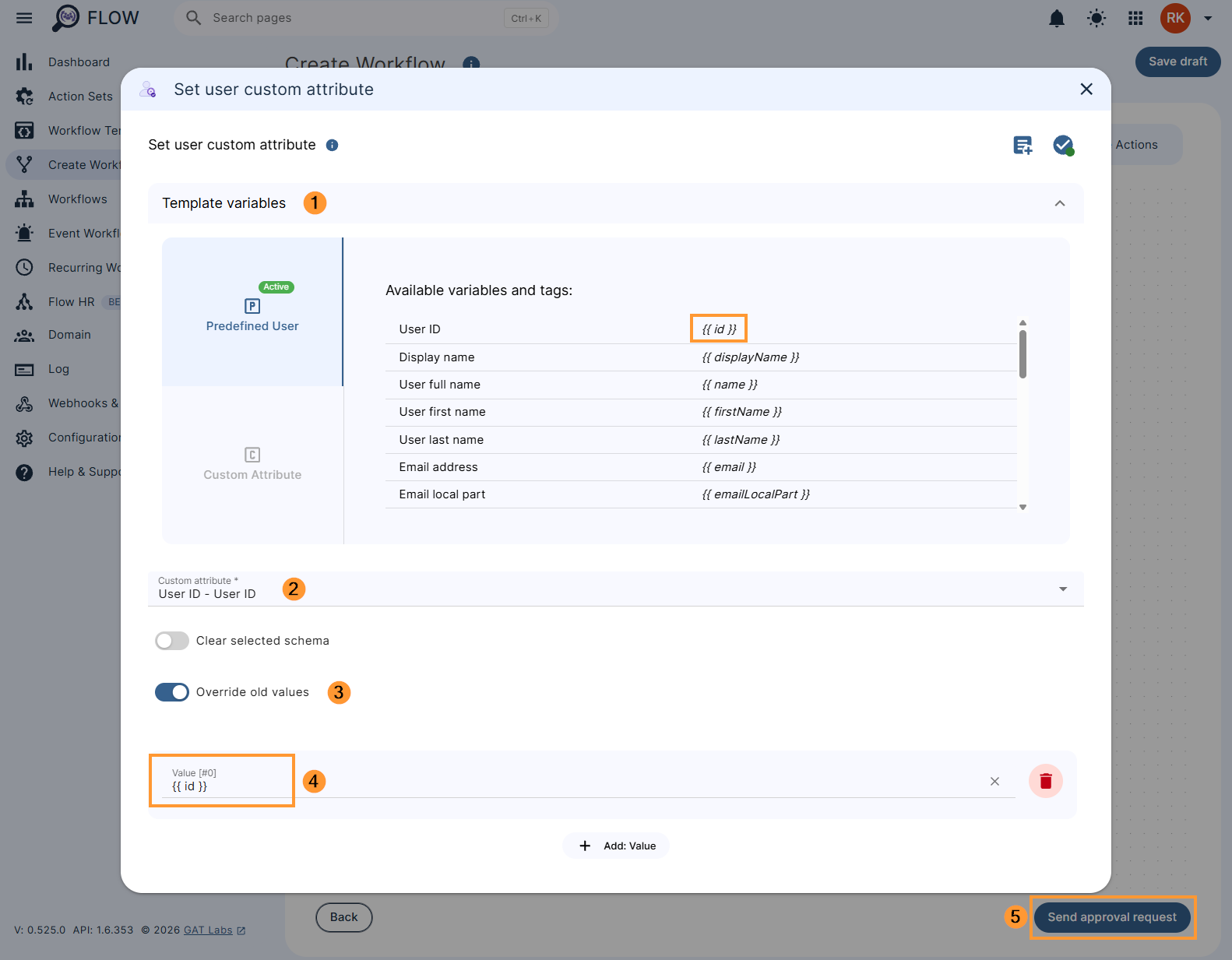Clear the Value [#0] field with X

tap(994, 782)
